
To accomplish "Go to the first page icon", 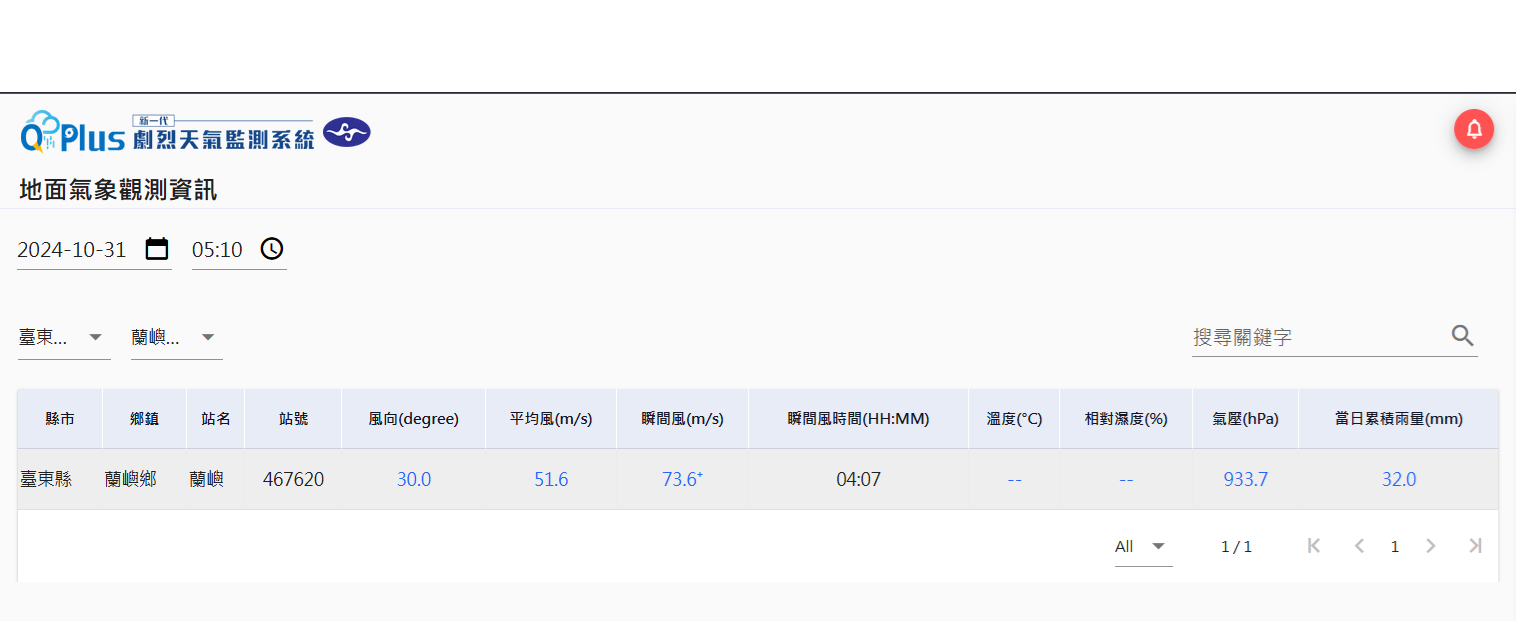I will (1314, 545).
